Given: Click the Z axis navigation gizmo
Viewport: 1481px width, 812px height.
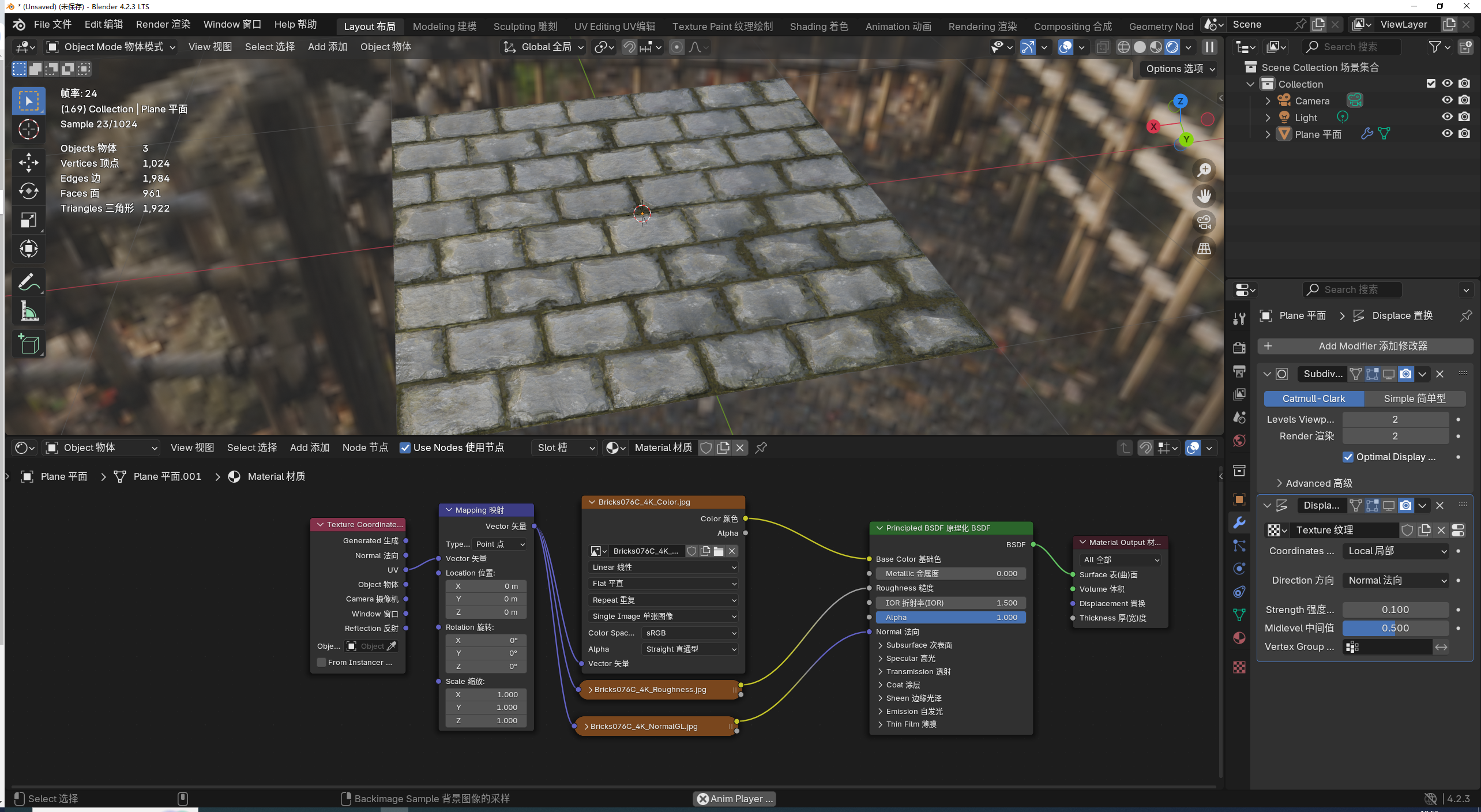Looking at the screenshot, I should (1180, 101).
